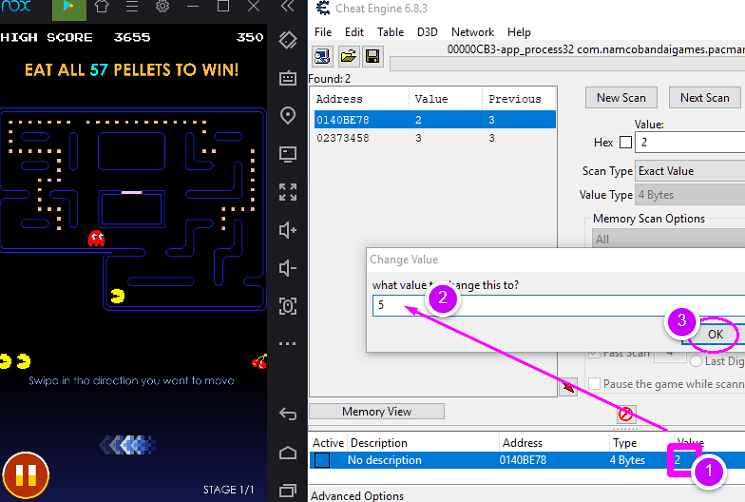Click the save floppy icon in Cheat Engine
The height and width of the screenshot is (502, 745).
click(x=372, y=57)
